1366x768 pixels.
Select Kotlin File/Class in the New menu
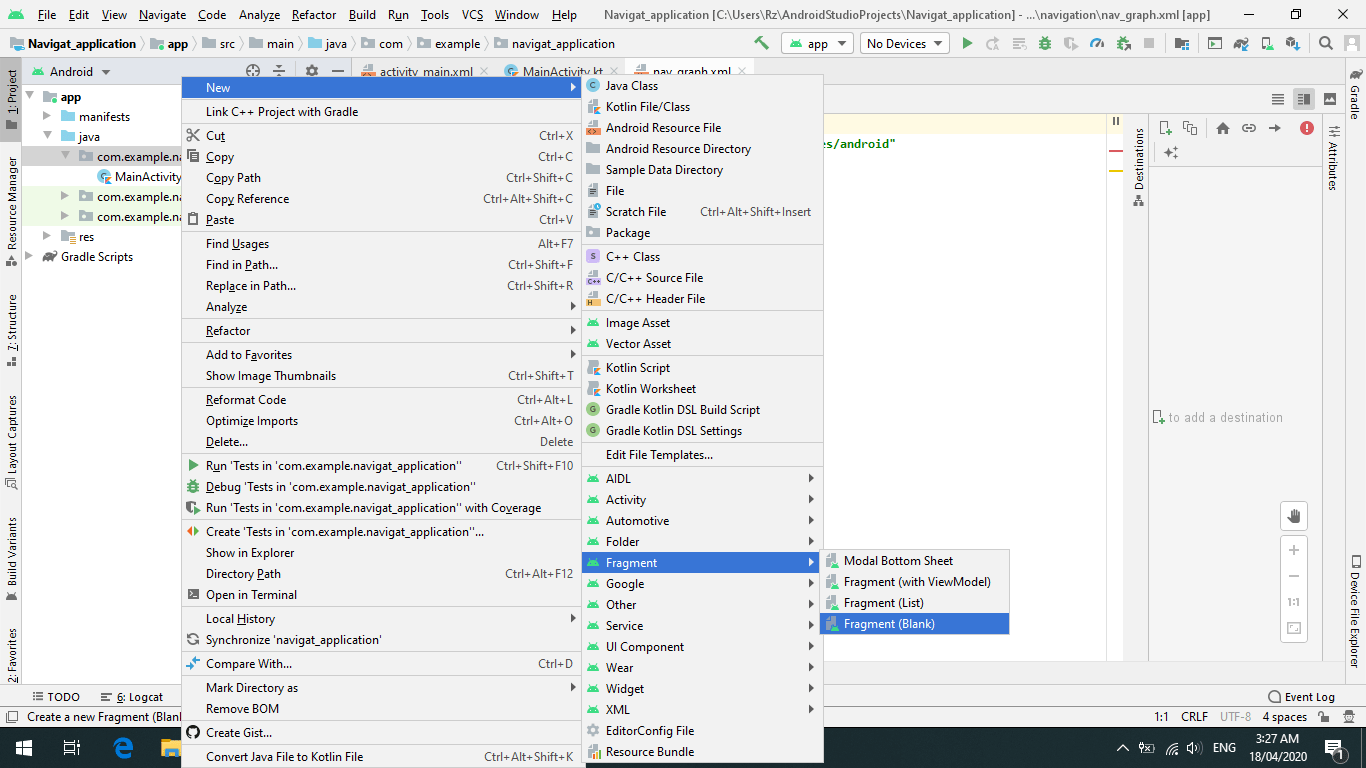click(x=701, y=106)
